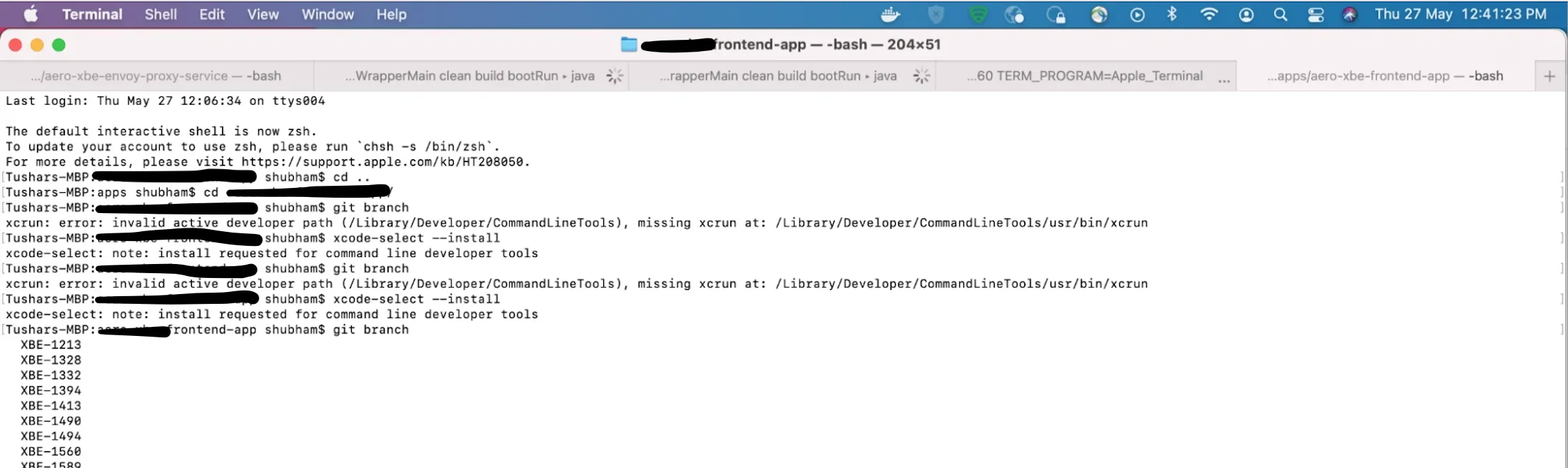Open the Shell menu

pos(161,14)
